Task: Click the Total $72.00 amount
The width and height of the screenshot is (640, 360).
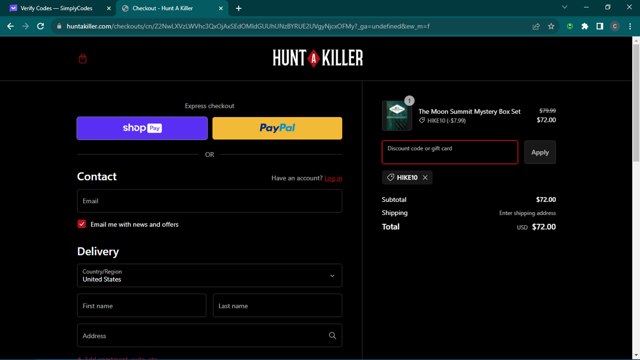Action: click(x=544, y=227)
